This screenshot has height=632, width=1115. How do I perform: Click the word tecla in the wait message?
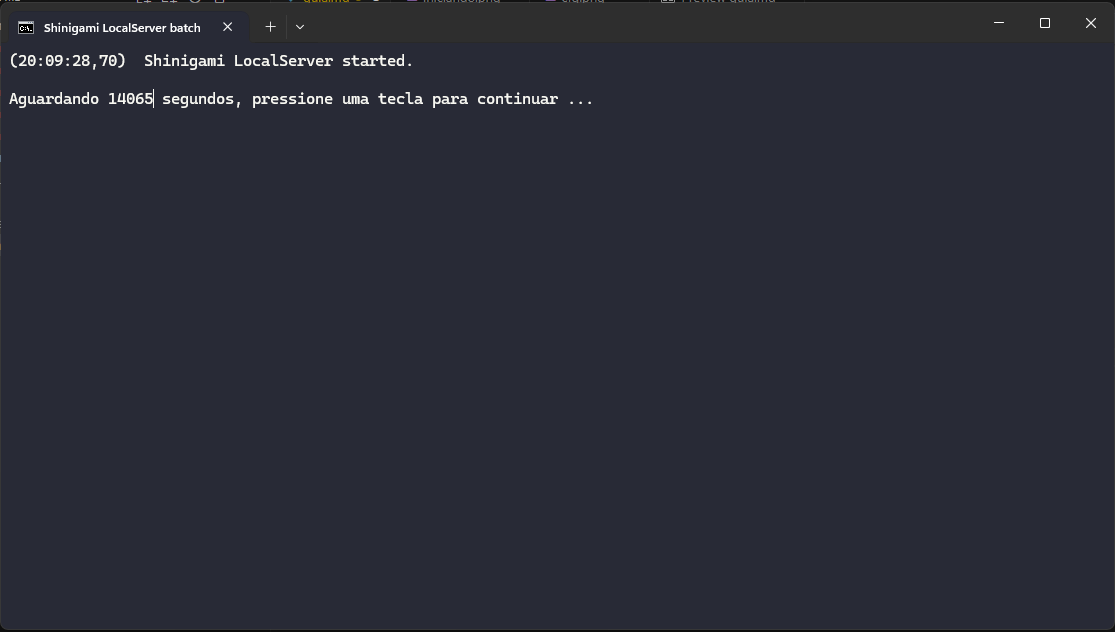[x=400, y=99]
